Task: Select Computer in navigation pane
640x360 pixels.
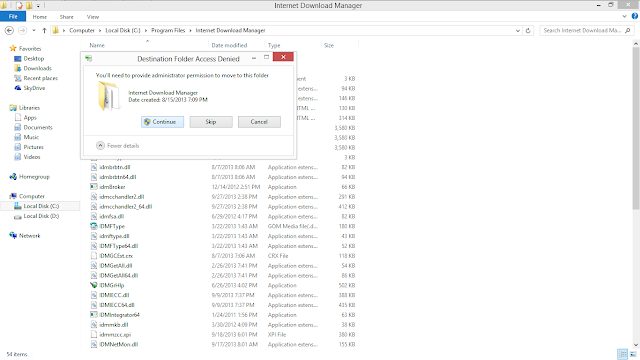Action: (x=31, y=196)
